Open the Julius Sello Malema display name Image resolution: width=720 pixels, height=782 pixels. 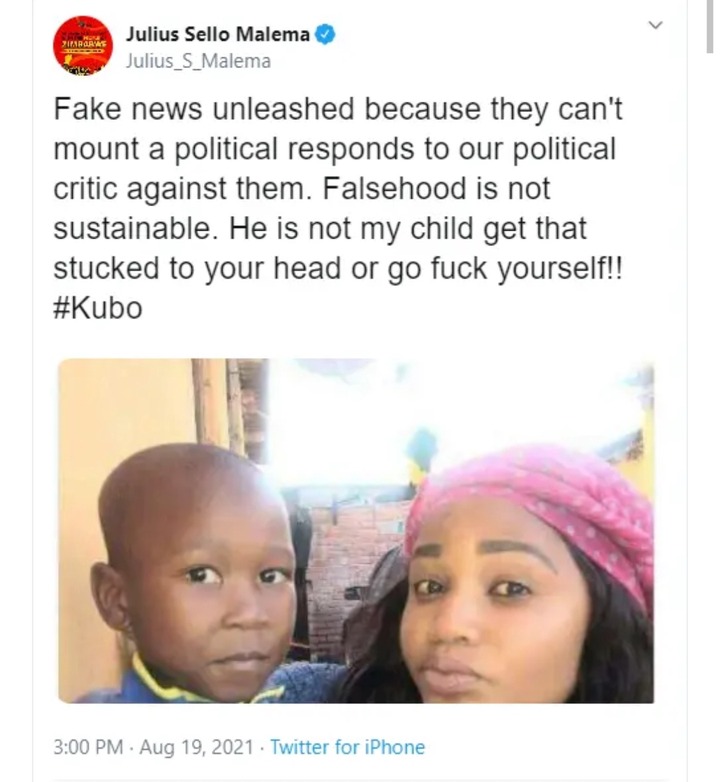[x=217, y=34]
